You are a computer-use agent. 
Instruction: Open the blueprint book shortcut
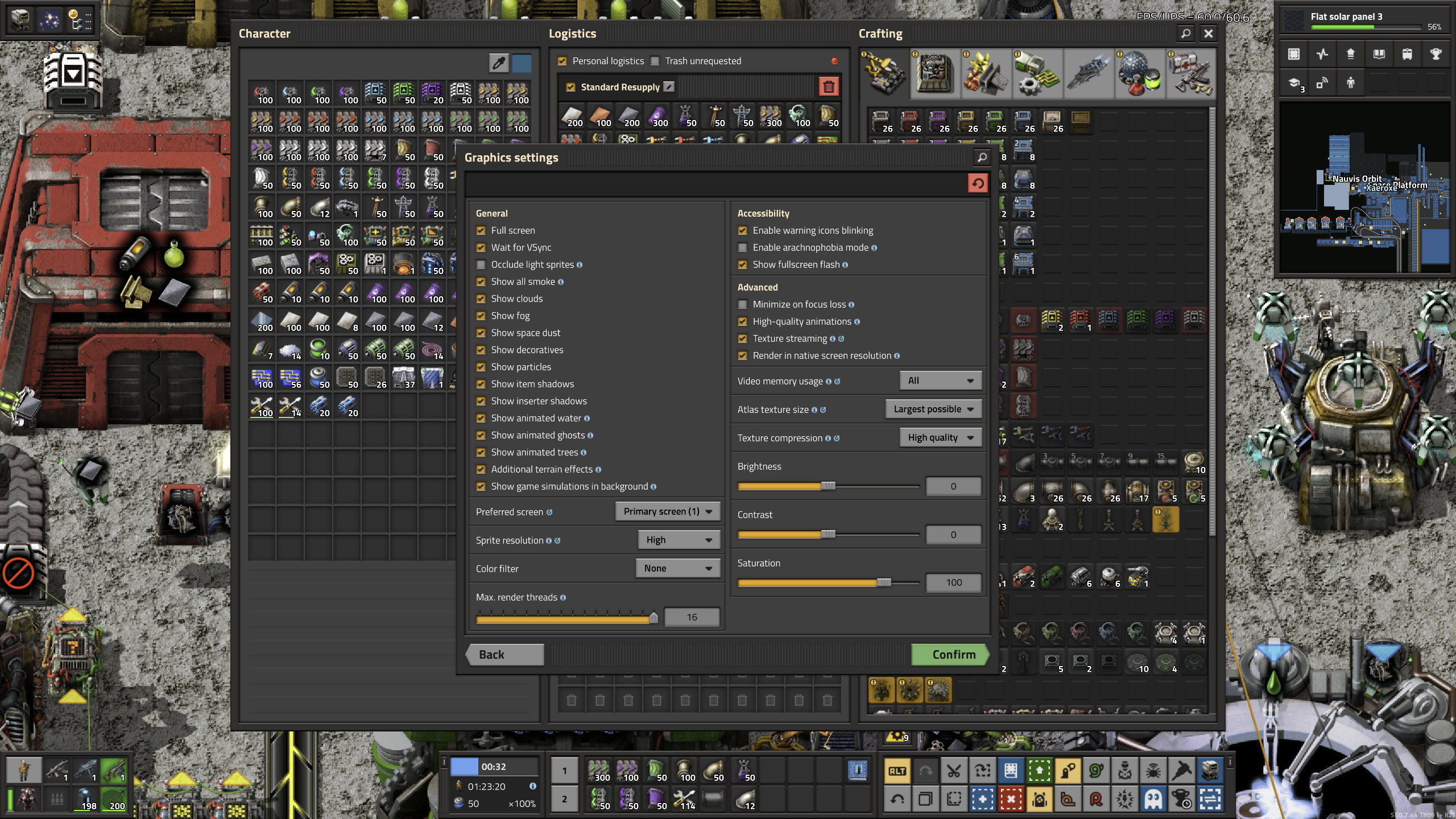[1011, 771]
